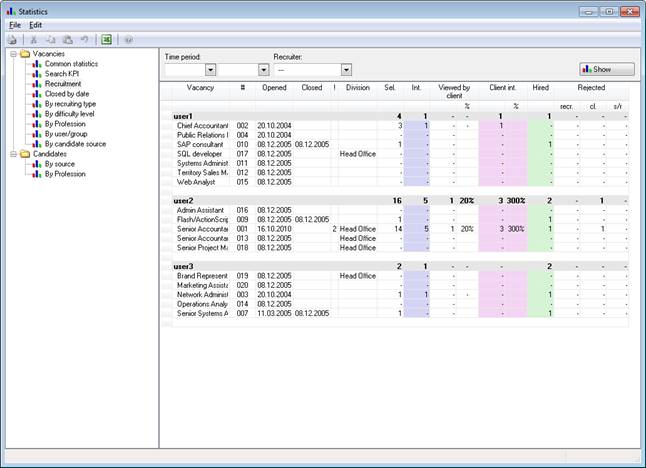Click the 16.10.2010 opened date cell
This screenshot has width=646, height=468.
[x=274, y=229]
